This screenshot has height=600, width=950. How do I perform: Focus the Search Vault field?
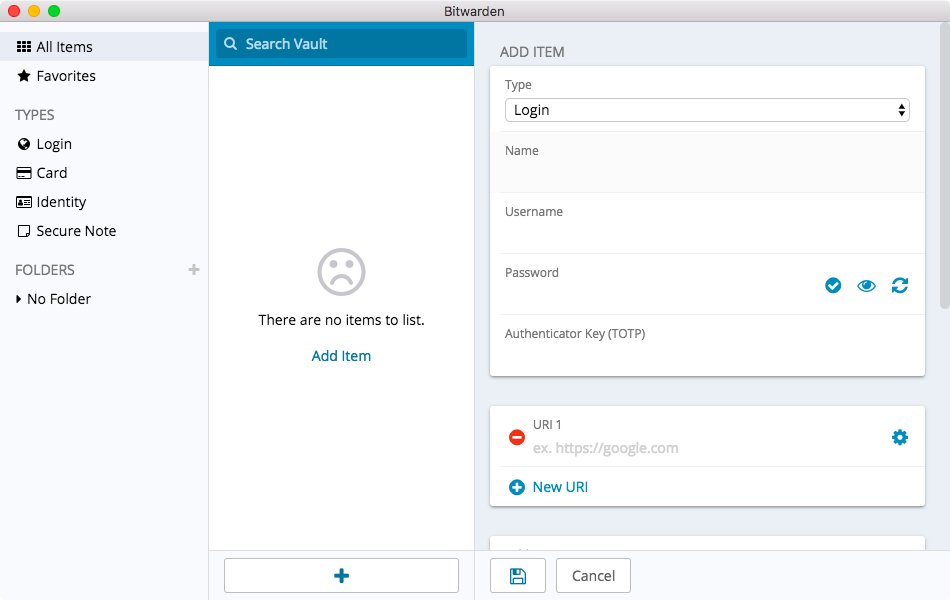341,44
